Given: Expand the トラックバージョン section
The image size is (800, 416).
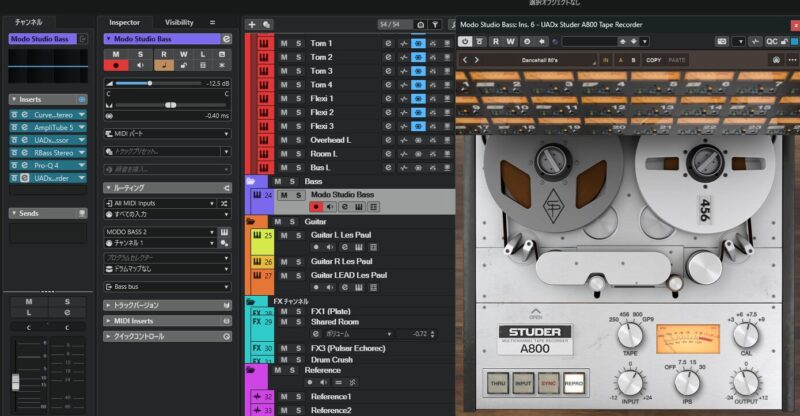Looking at the screenshot, I should click(167, 305).
